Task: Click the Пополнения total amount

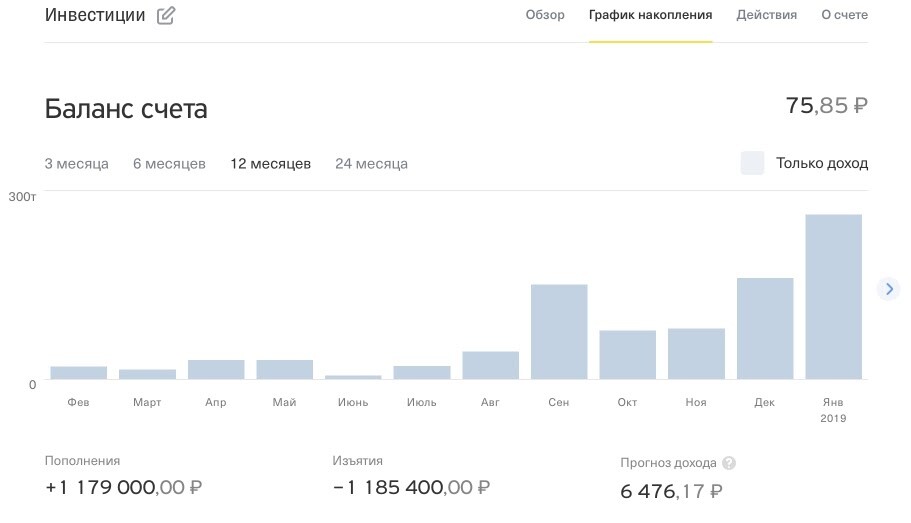Action: (x=123, y=487)
